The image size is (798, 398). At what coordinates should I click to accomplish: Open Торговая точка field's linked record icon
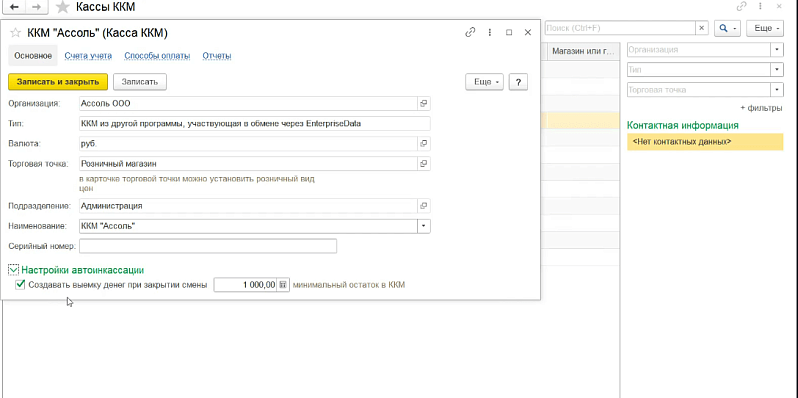tap(423, 164)
